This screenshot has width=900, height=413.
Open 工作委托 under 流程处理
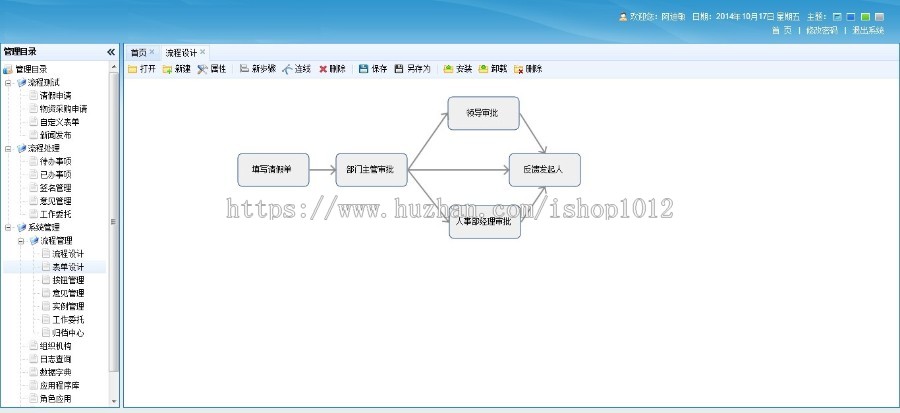point(55,214)
